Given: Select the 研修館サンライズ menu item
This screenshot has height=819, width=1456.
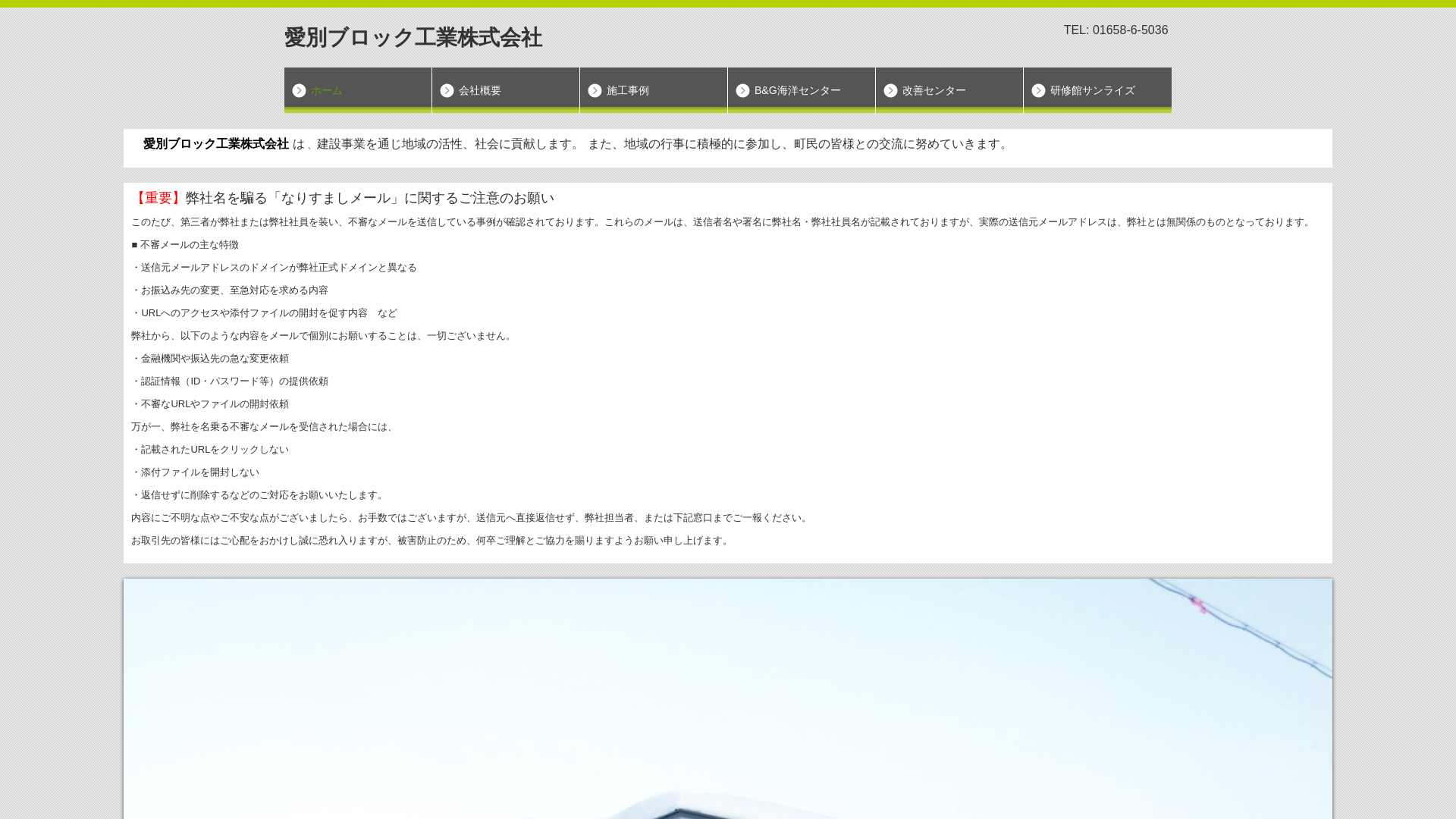Looking at the screenshot, I should coord(1097,90).
